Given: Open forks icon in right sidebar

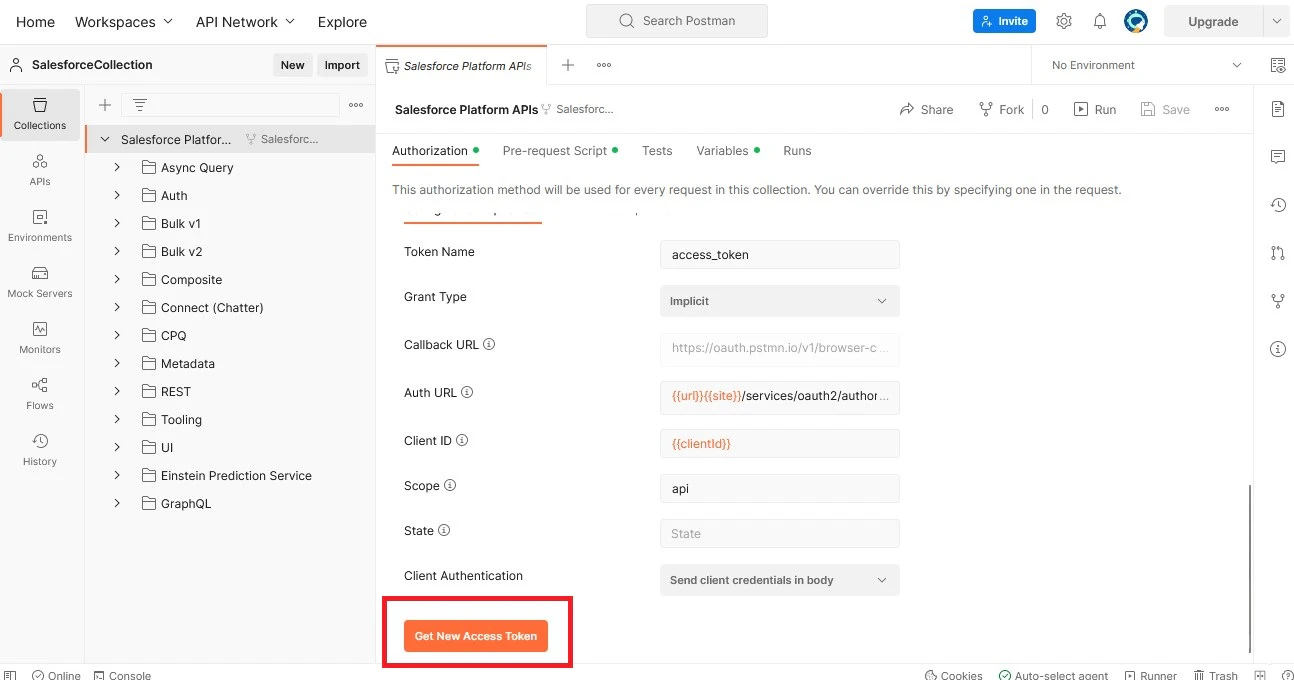Looking at the screenshot, I should pos(1278,300).
